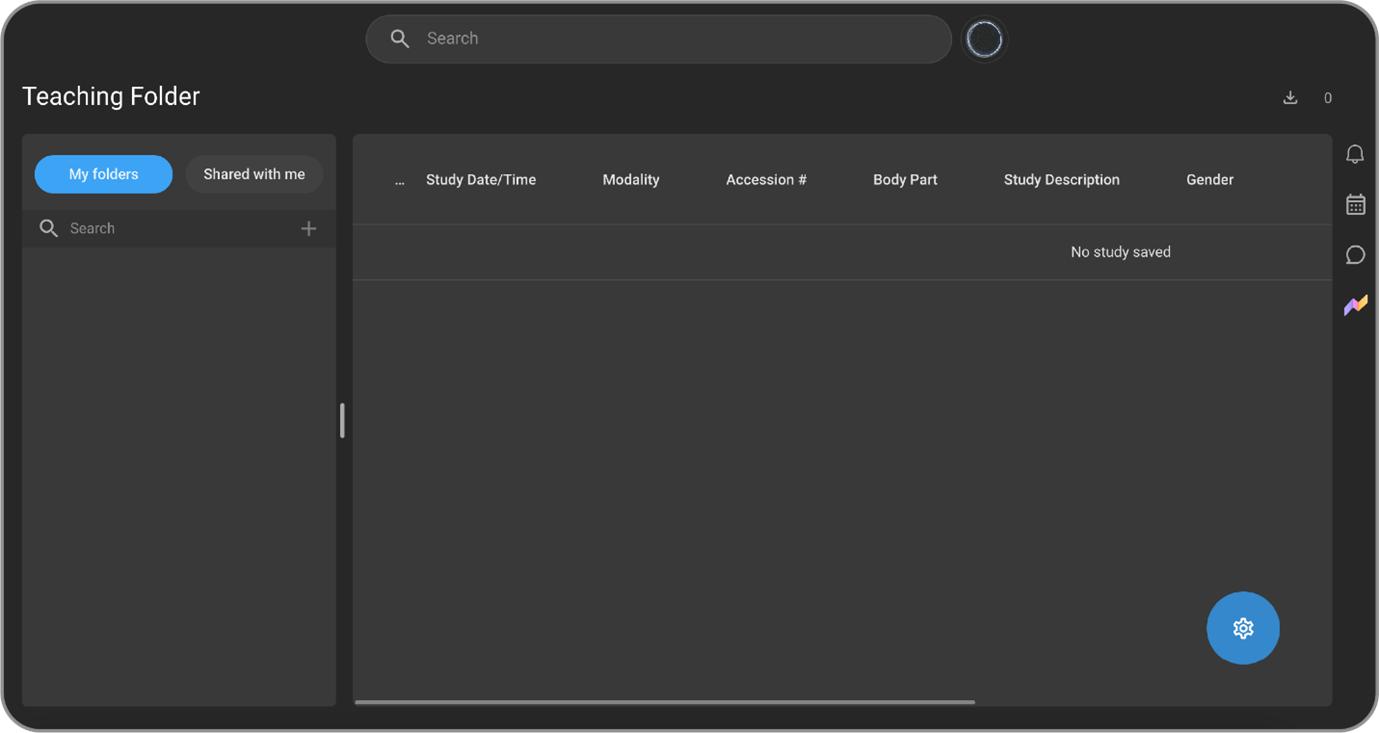The image size is (1379, 733).
Task: Open the notifications bell icon
Action: [x=1355, y=154]
